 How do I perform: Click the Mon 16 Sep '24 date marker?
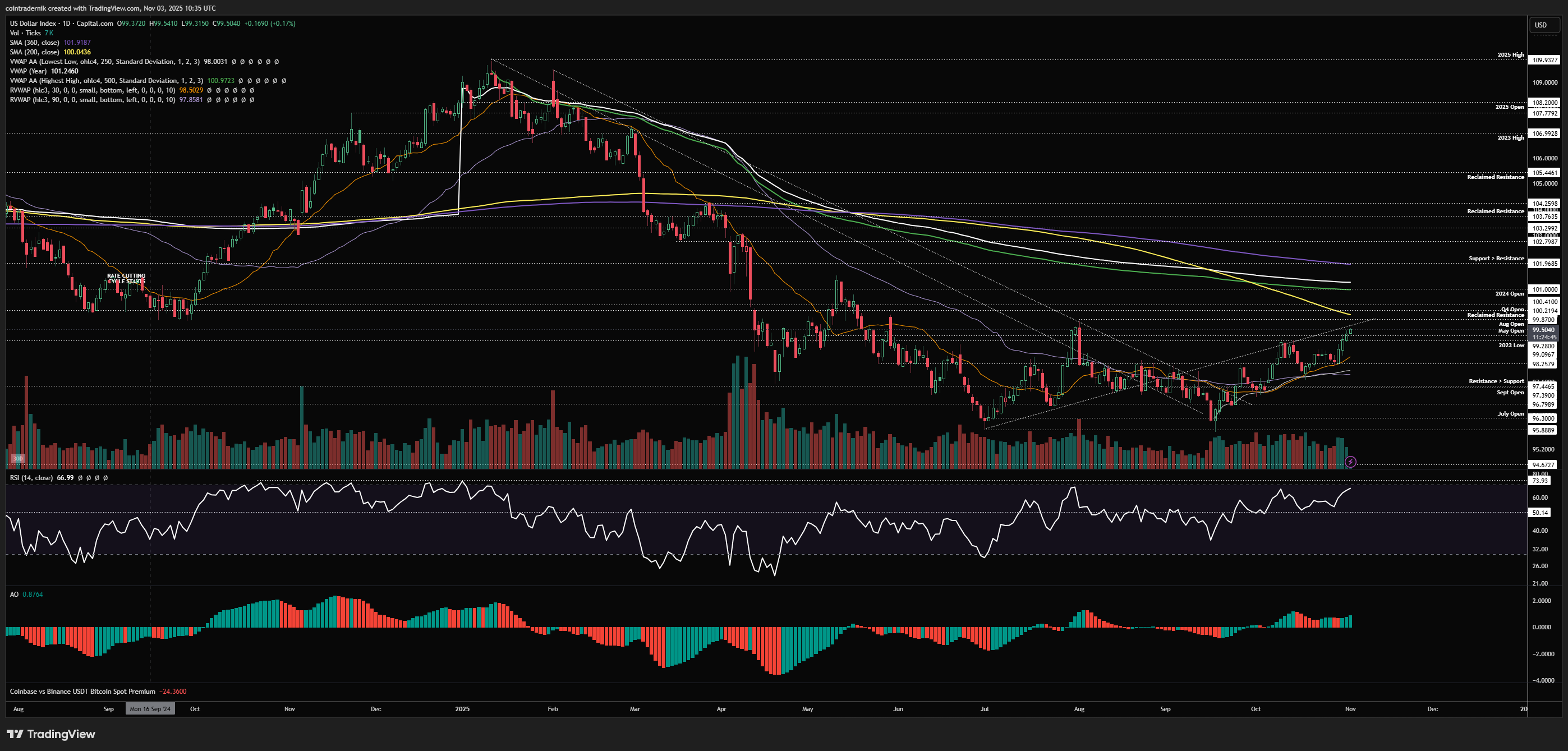pos(150,709)
